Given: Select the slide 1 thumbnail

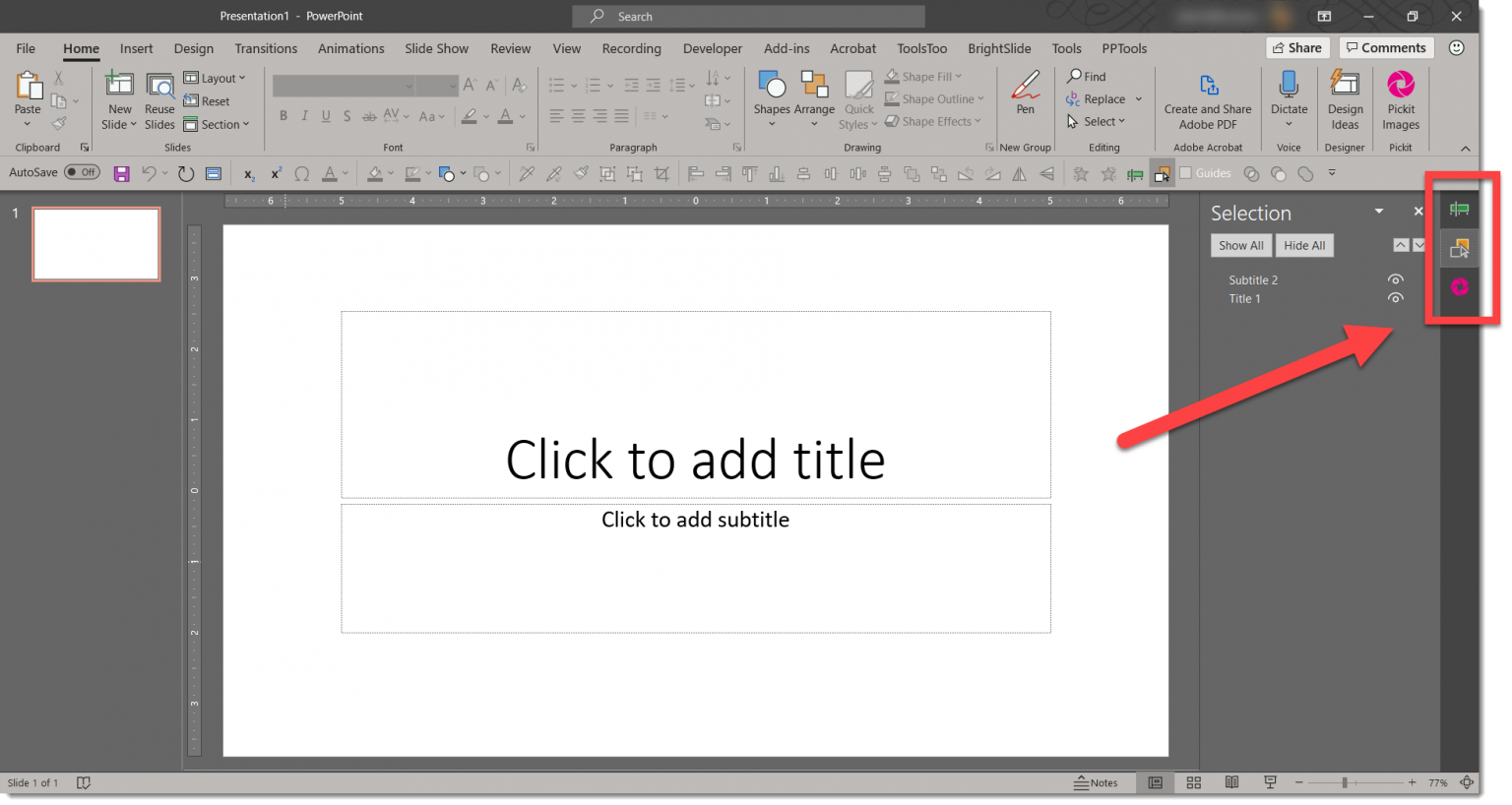Looking at the screenshot, I should point(95,243).
